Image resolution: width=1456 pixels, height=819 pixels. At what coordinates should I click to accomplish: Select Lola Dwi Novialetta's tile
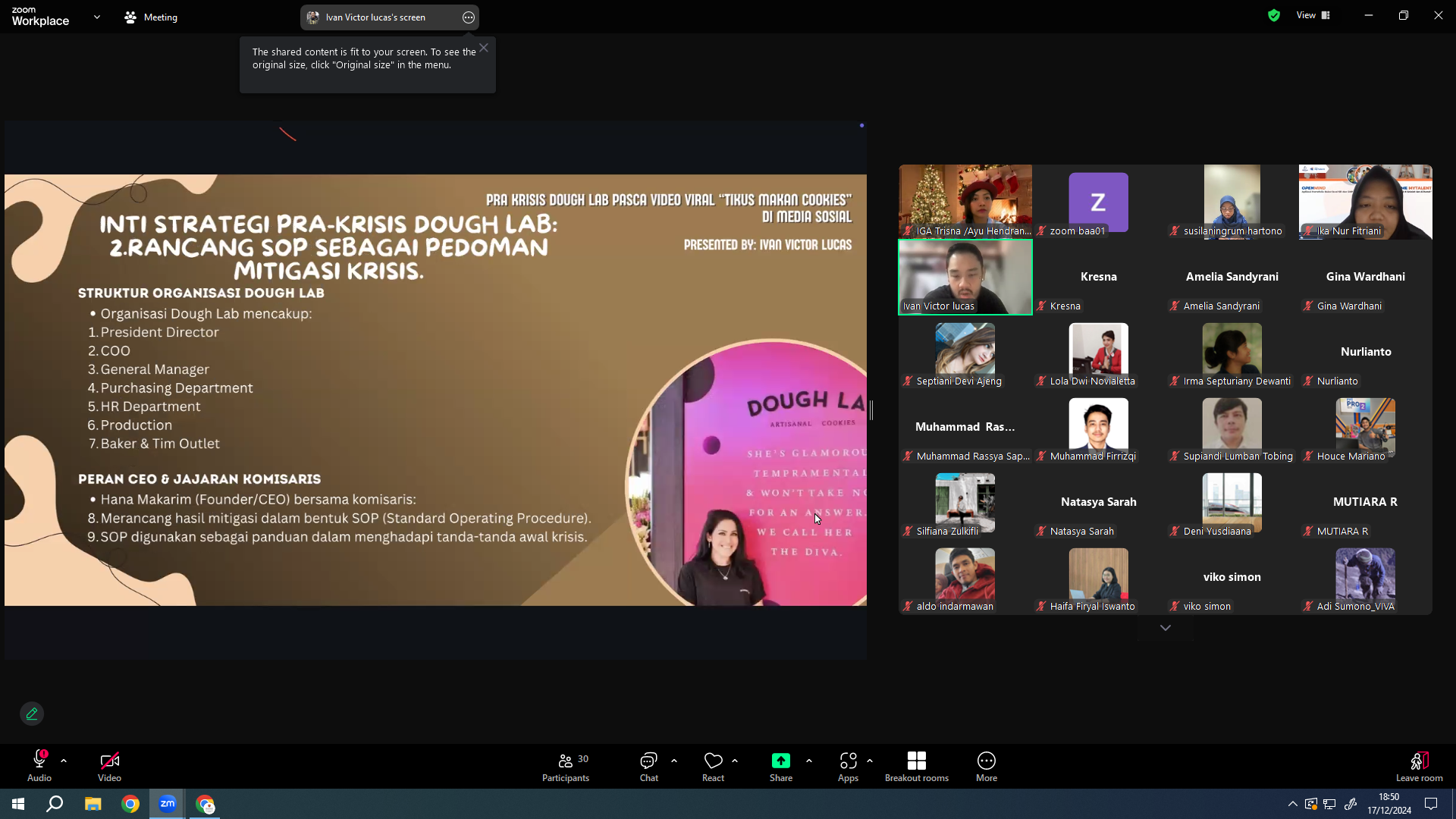(1099, 352)
